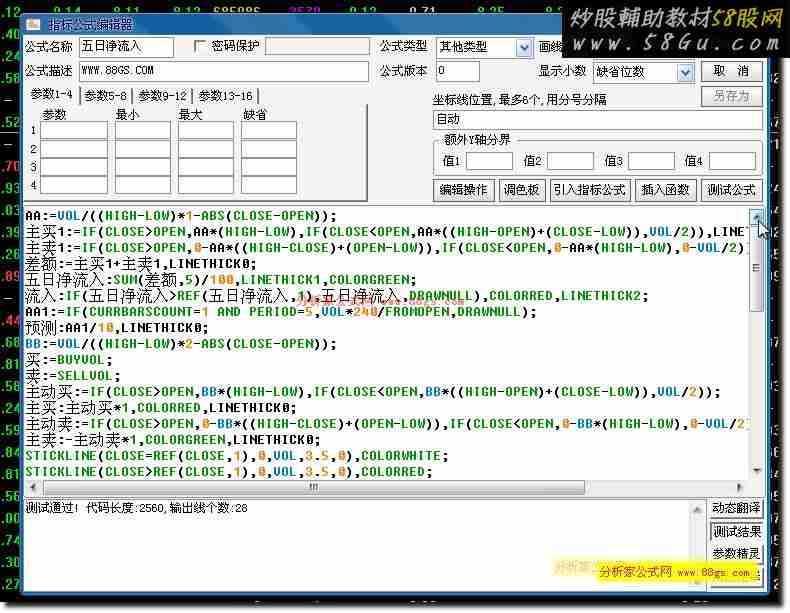Open the 调色板 color palette
Viewport: 790px width, 613px height.
pos(521,190)
